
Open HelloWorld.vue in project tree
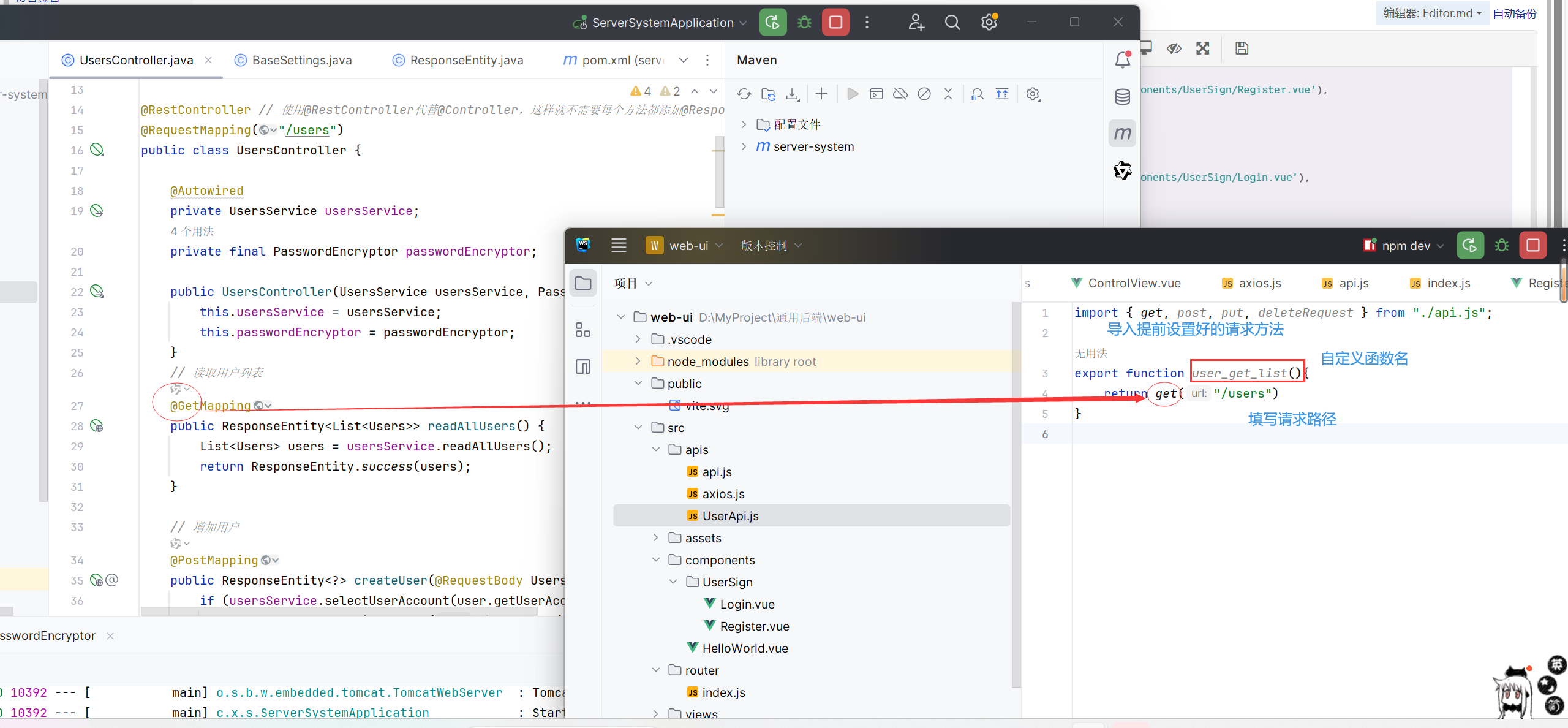pos(737,648)
